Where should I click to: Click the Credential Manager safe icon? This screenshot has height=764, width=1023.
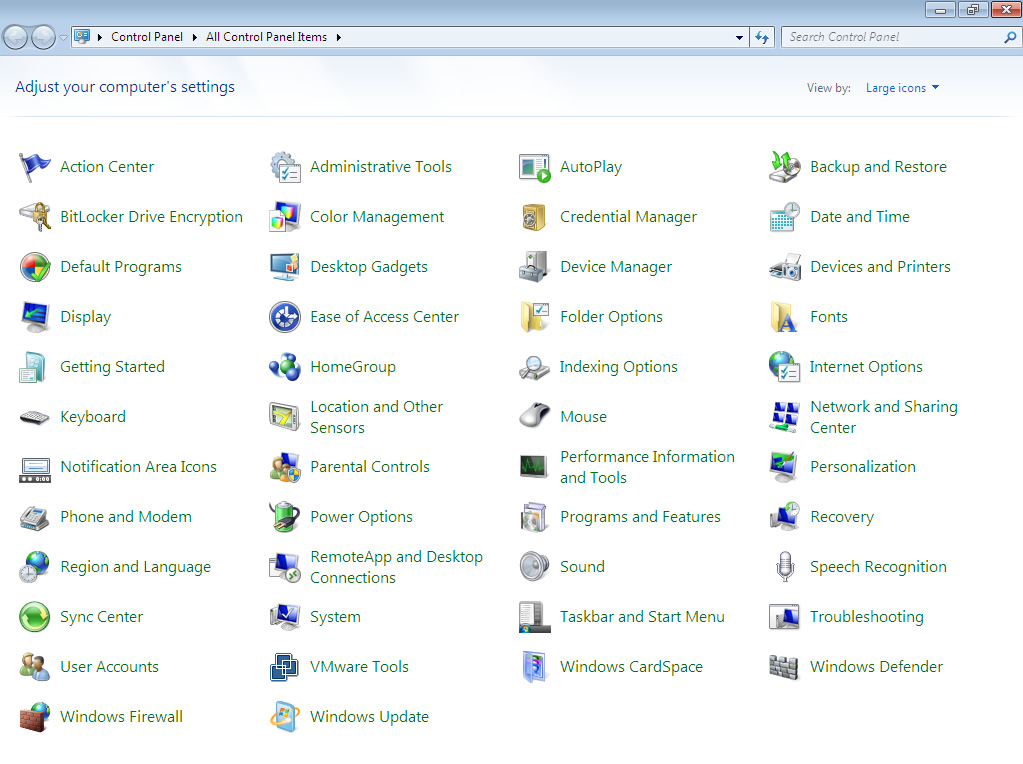pyautogui.click(x=535, y=217)
